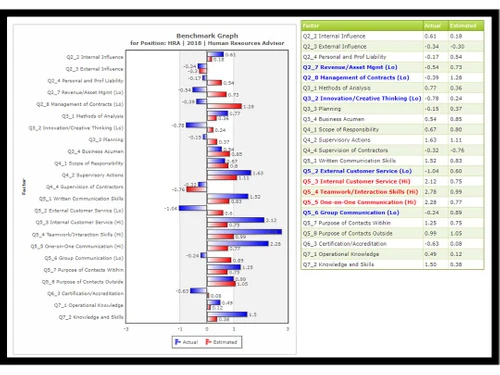Open Q5_3 Internal Customer Service (Hi) table link
Image resolution: width=500 pixels, height=375 pixels.
pyautogui.click(x=356, y=181)
